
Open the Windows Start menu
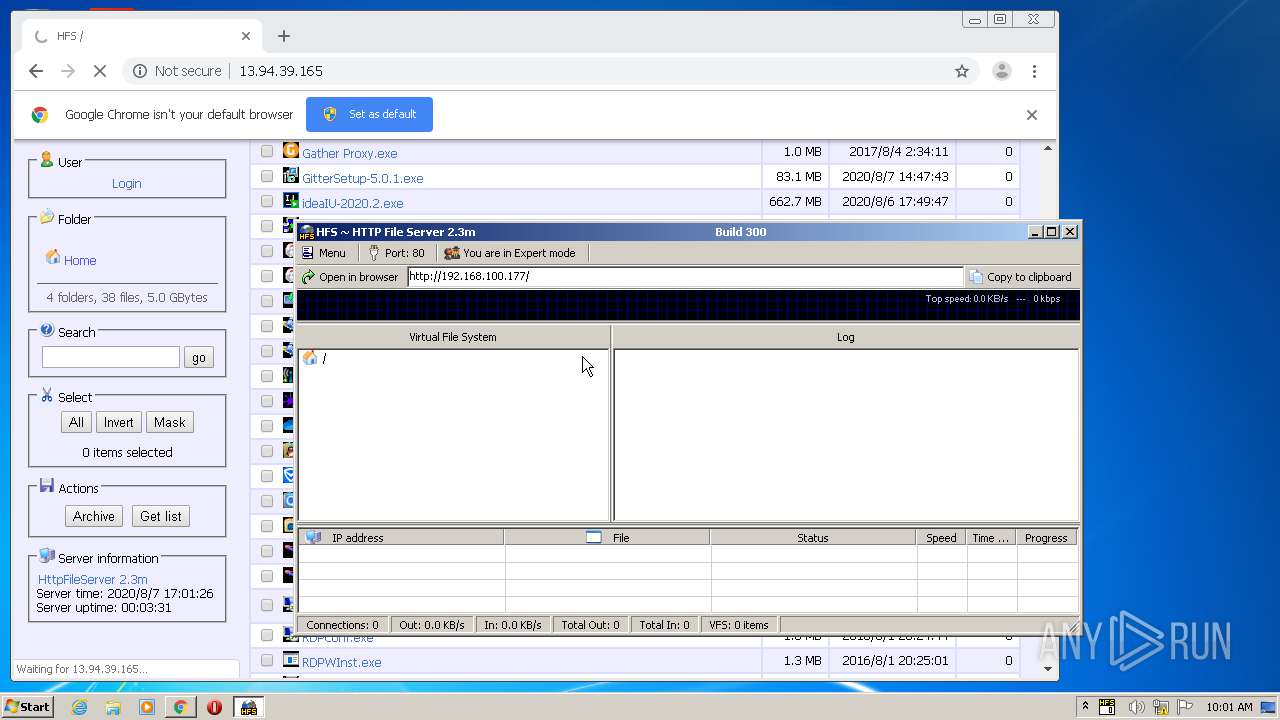(28, 707)
